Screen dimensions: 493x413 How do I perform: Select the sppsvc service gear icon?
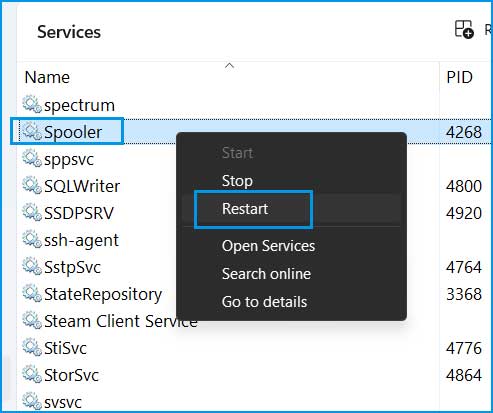[x=32, y=159]
